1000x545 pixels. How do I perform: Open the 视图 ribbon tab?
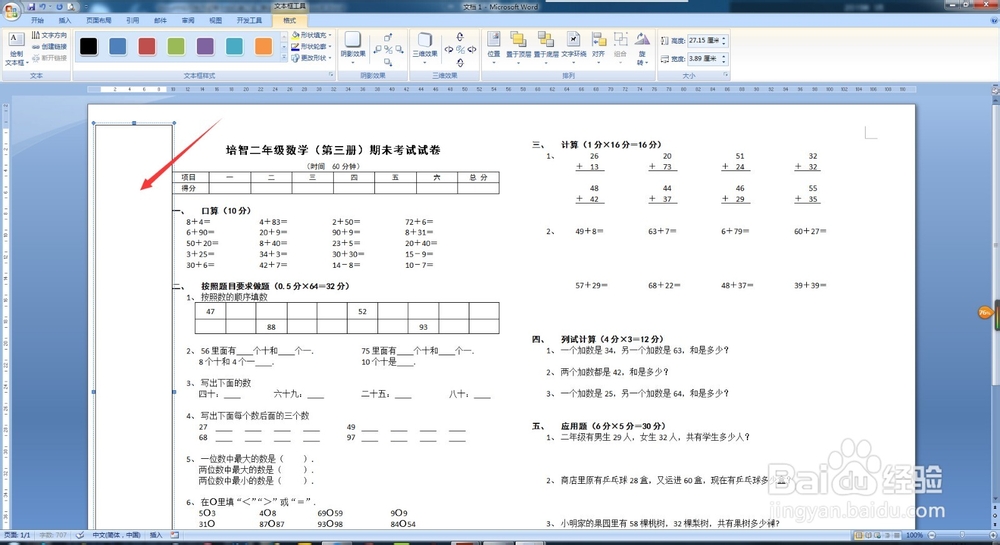click(x=216, y=20)
